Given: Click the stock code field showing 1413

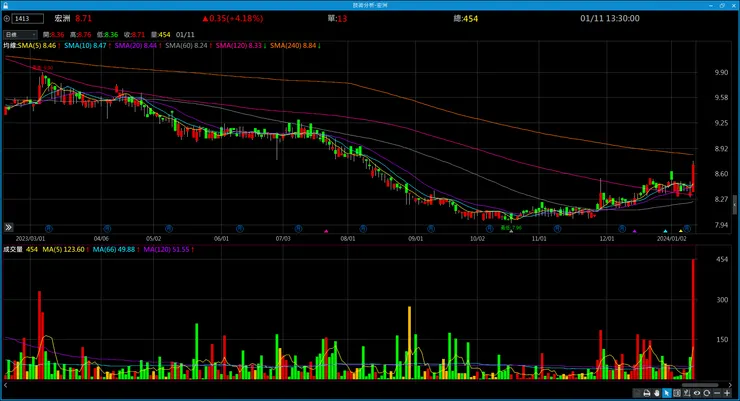Looking at the screenshot, I should (x=28, y=18).
